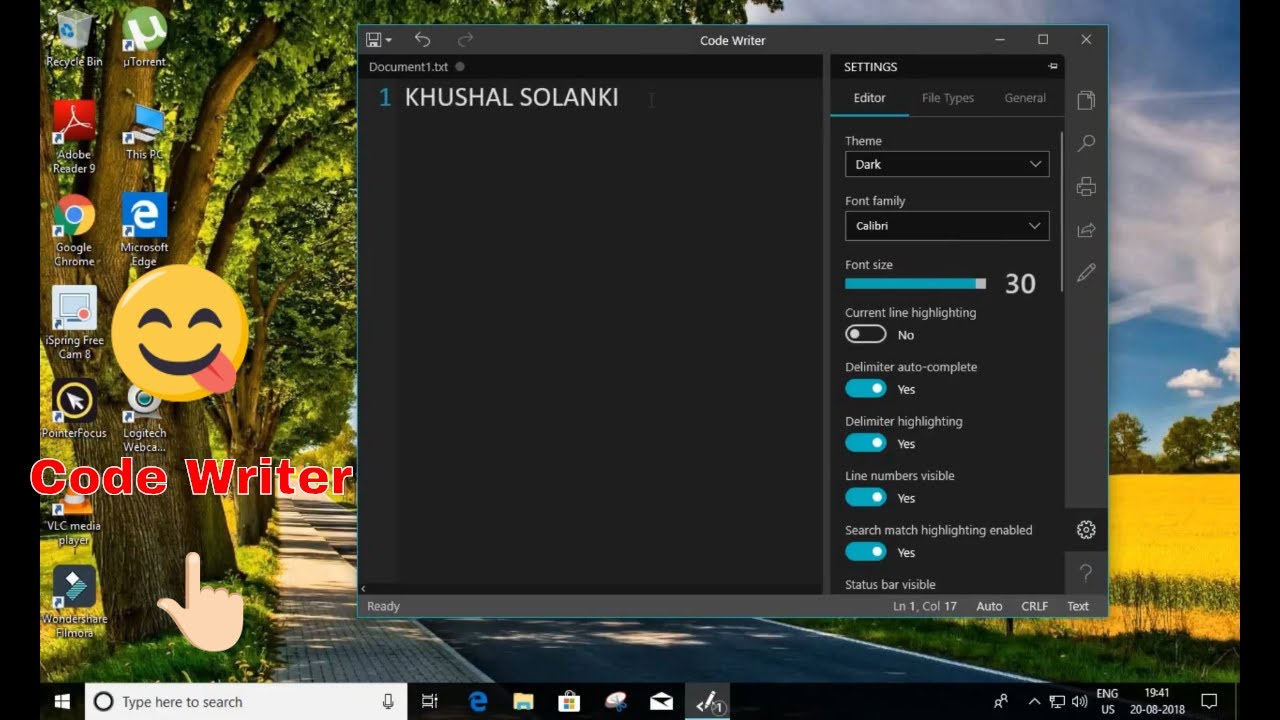Toggle Search match highlighting enabled off
The height and width of the screenshot is (720, 1280).
click(x=866, y=552)
